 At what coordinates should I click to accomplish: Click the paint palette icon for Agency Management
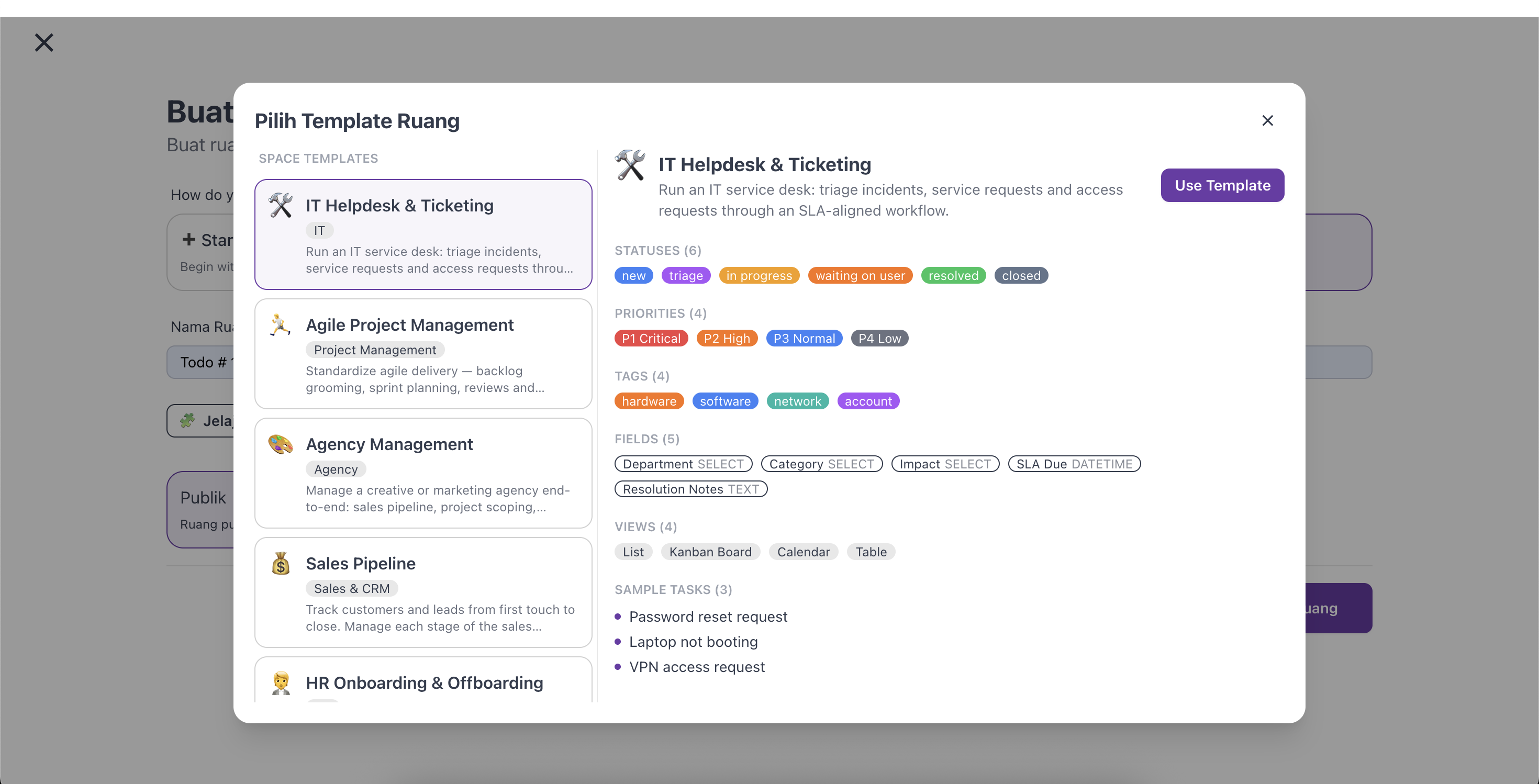coord(280,444)
